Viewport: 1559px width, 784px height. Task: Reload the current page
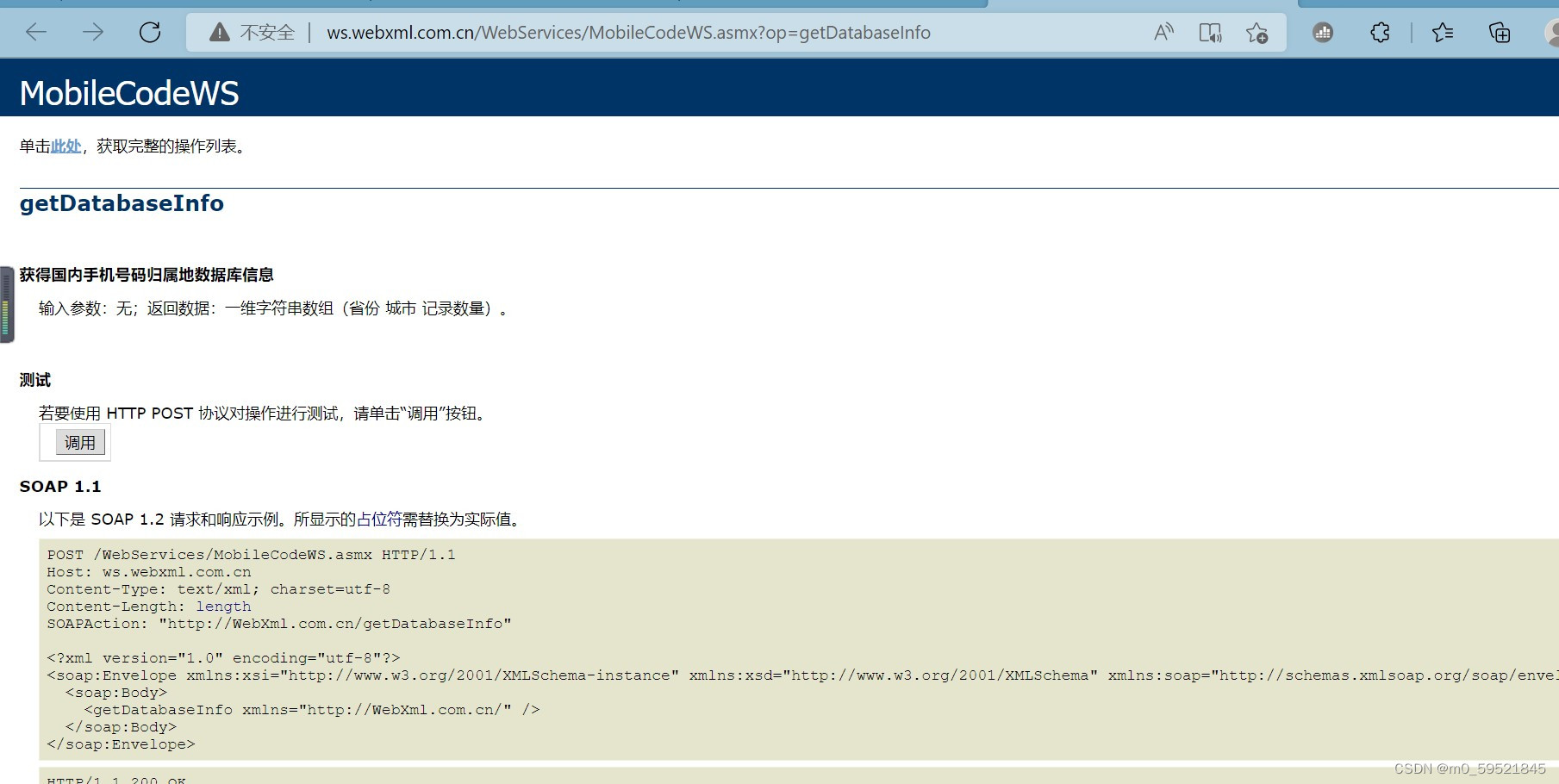click(x=150, y=32)
